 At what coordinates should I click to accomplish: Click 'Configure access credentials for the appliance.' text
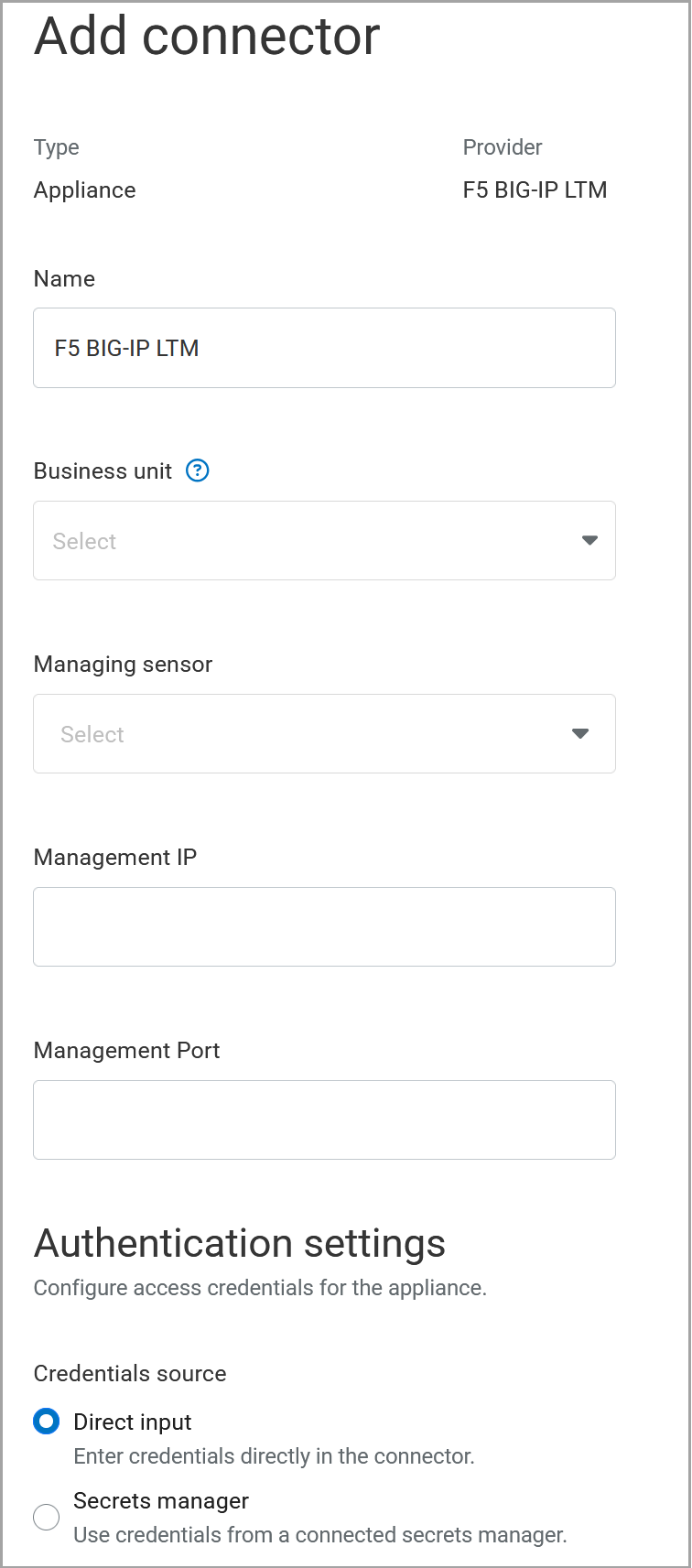click(x=260, y=1288)
